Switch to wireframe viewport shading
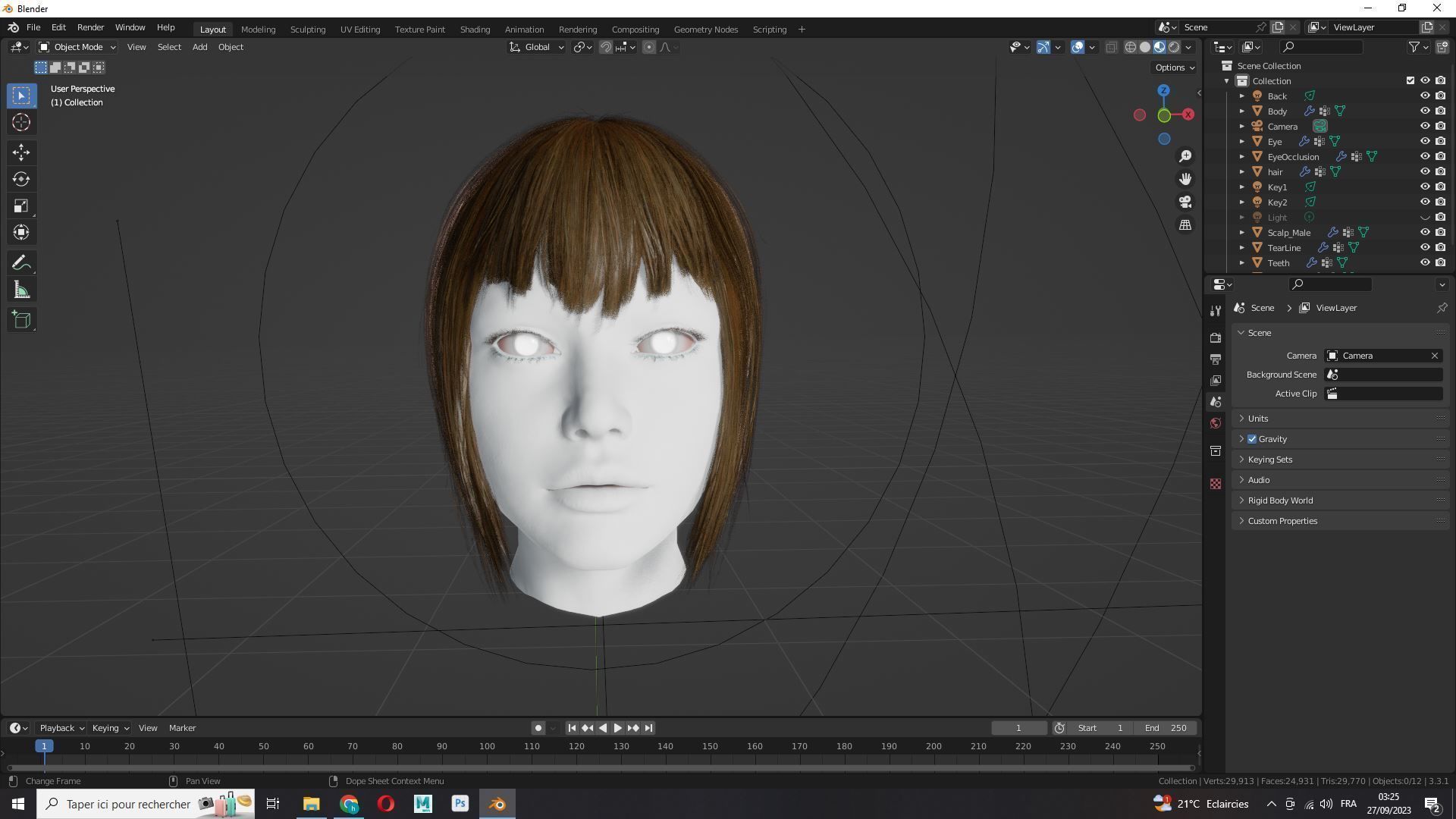1456x819 pixels. 1130,47
